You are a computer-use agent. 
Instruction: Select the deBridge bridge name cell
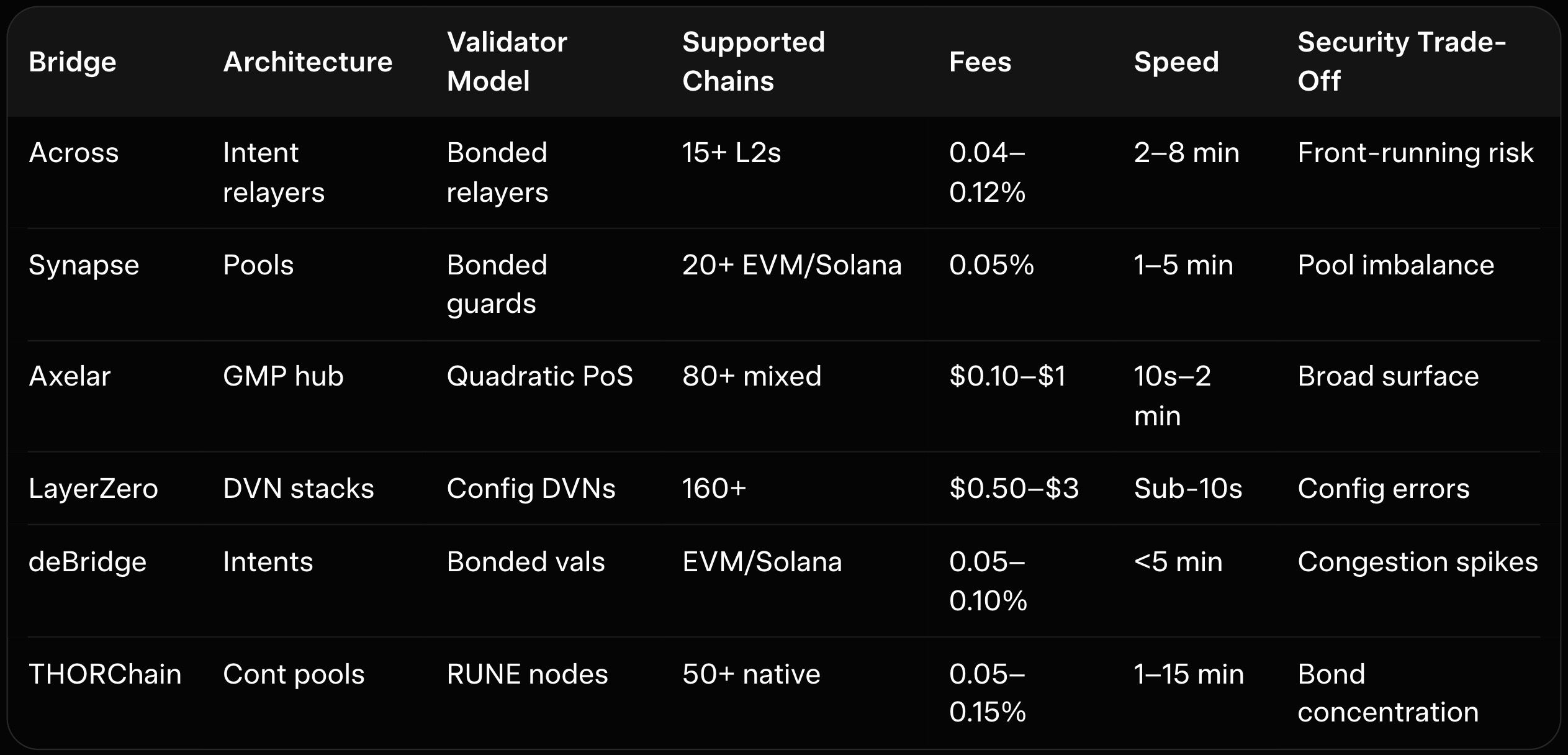(88, 562)
